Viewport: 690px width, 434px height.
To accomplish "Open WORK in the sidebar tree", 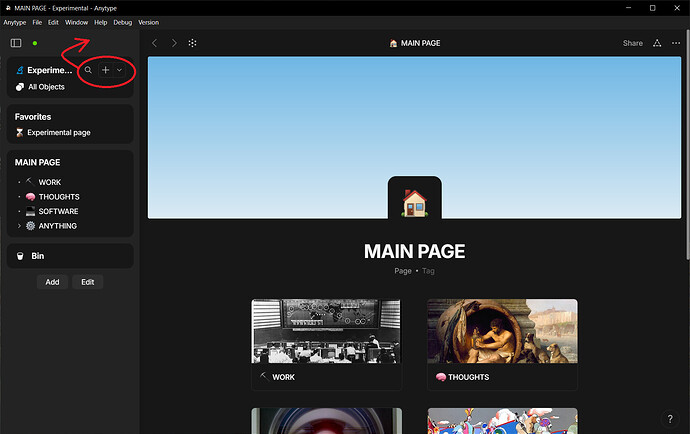I will coord(50,182).
